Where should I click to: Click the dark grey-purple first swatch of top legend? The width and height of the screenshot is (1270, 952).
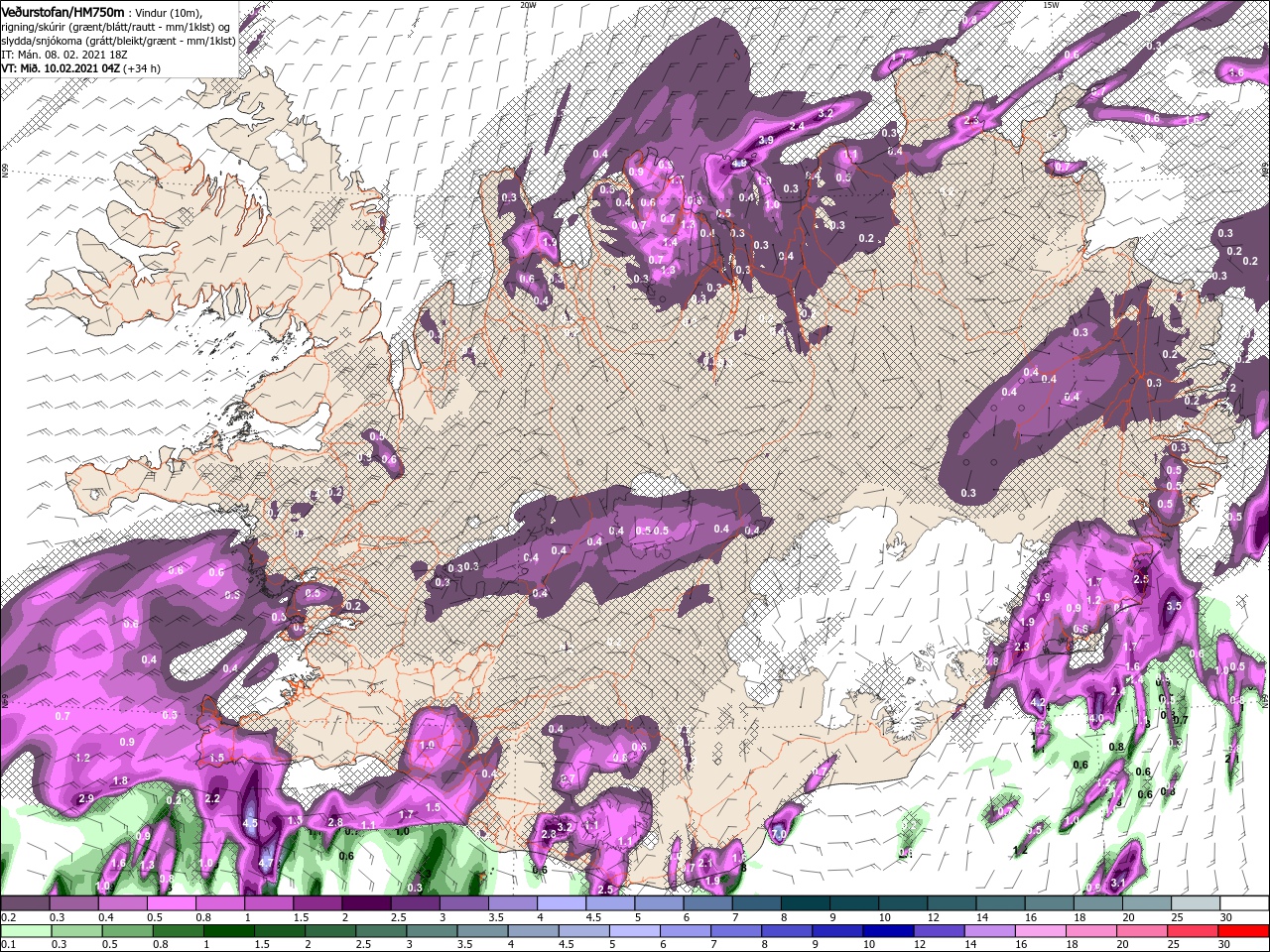tap(25, 904)
